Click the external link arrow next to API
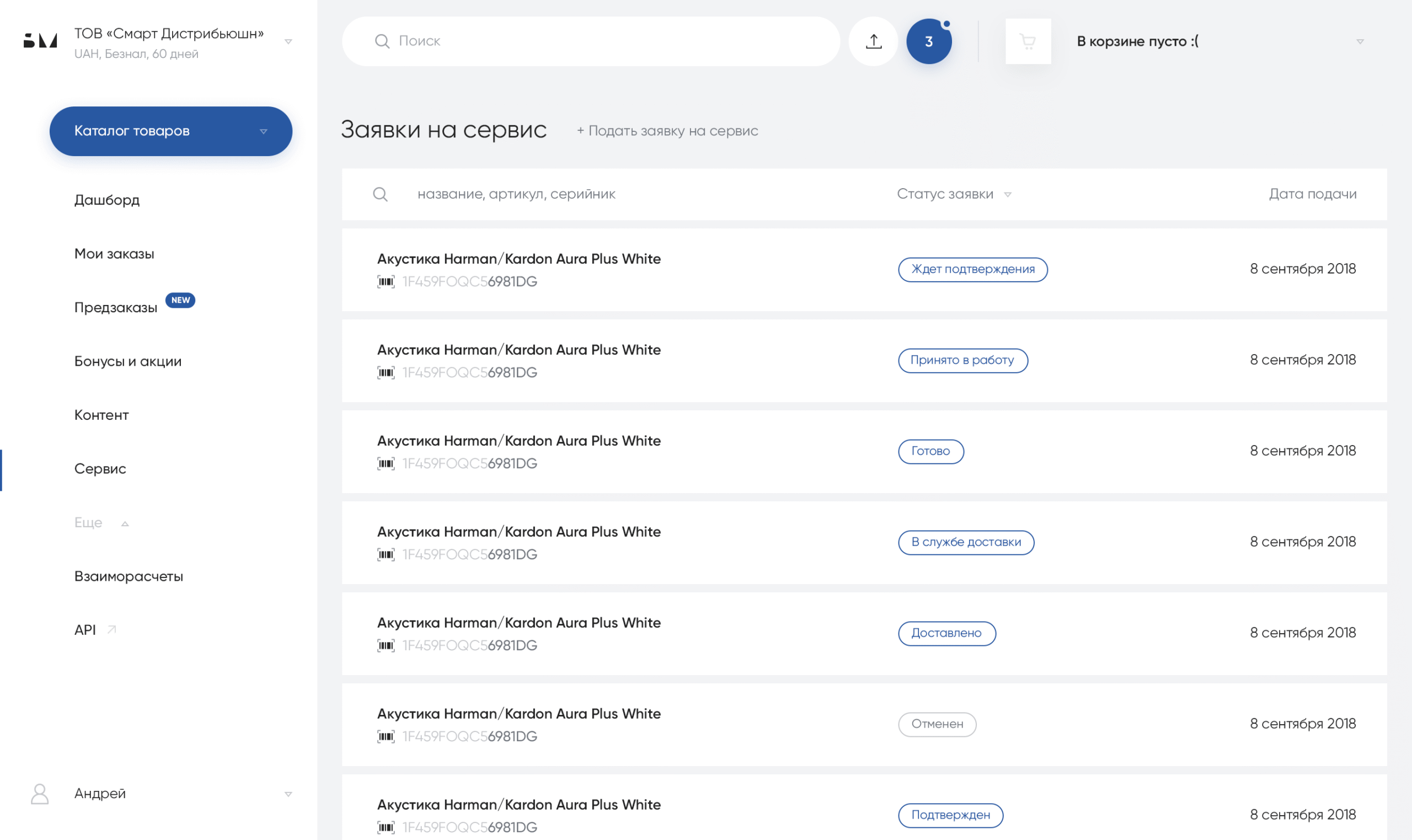Image resolution: width=1412 pixels, height=840 pixels. pyautogui.click(x=112, y=629)
